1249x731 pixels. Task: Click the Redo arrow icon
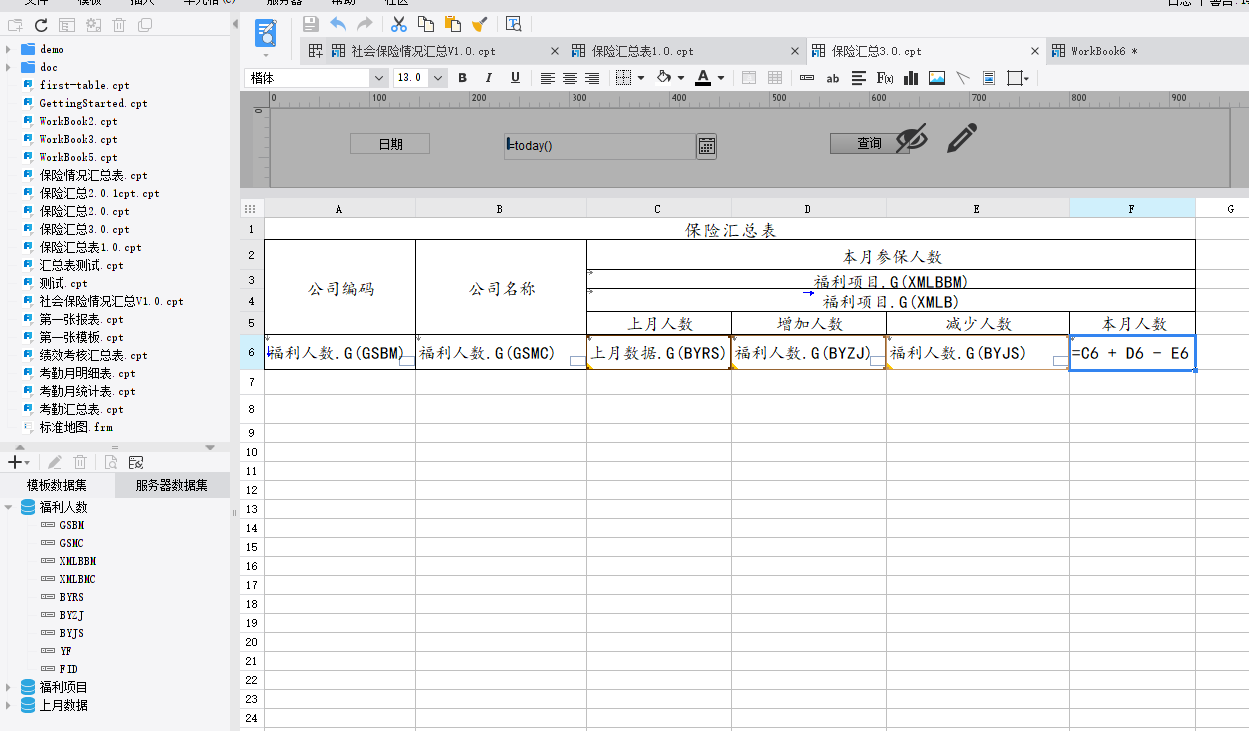tap(365, 23)
